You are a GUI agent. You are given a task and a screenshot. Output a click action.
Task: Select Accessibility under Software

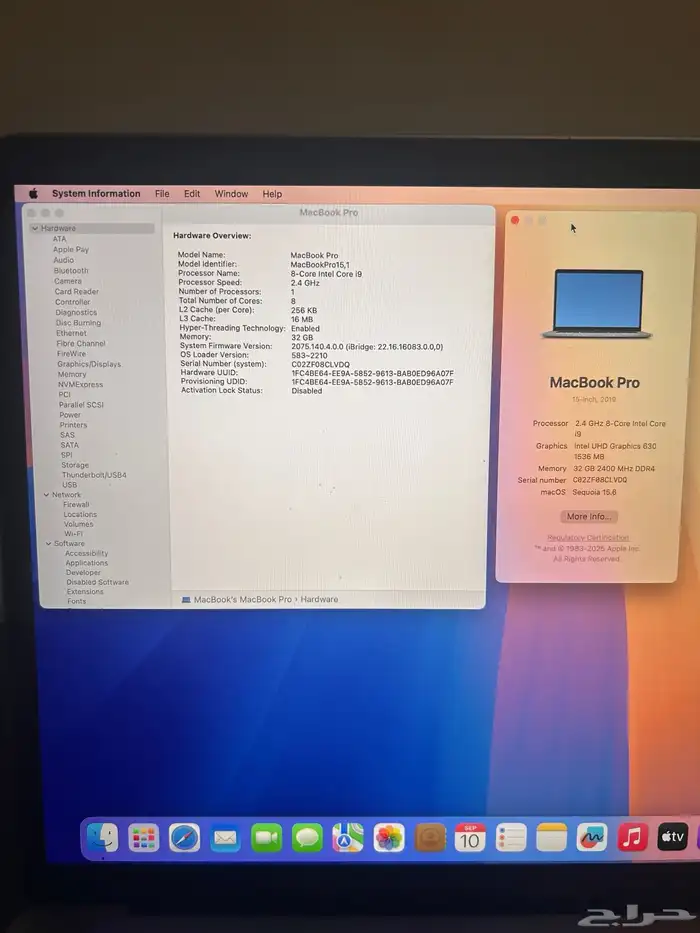click(x=87, y=553)
